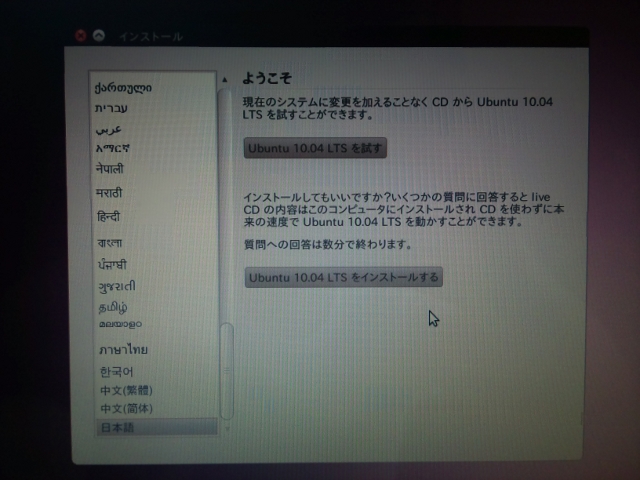Select हिन्दी language
Image resolution: width=640 pixels, height=480 pixels.
108,216
